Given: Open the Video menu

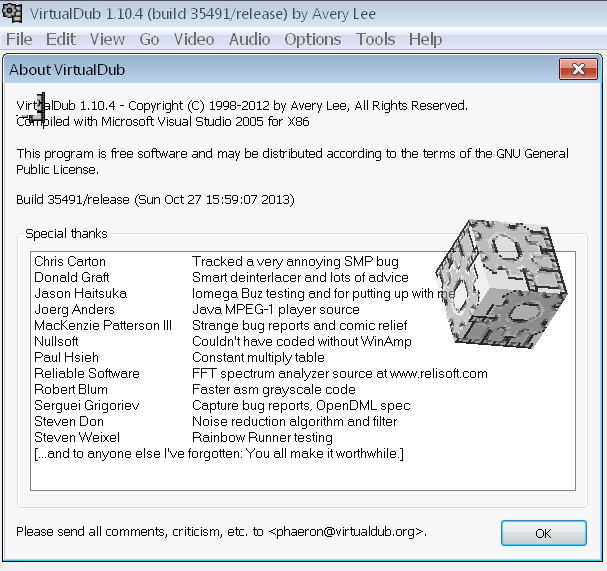Looking at the screenshot, I should (194, 39).
